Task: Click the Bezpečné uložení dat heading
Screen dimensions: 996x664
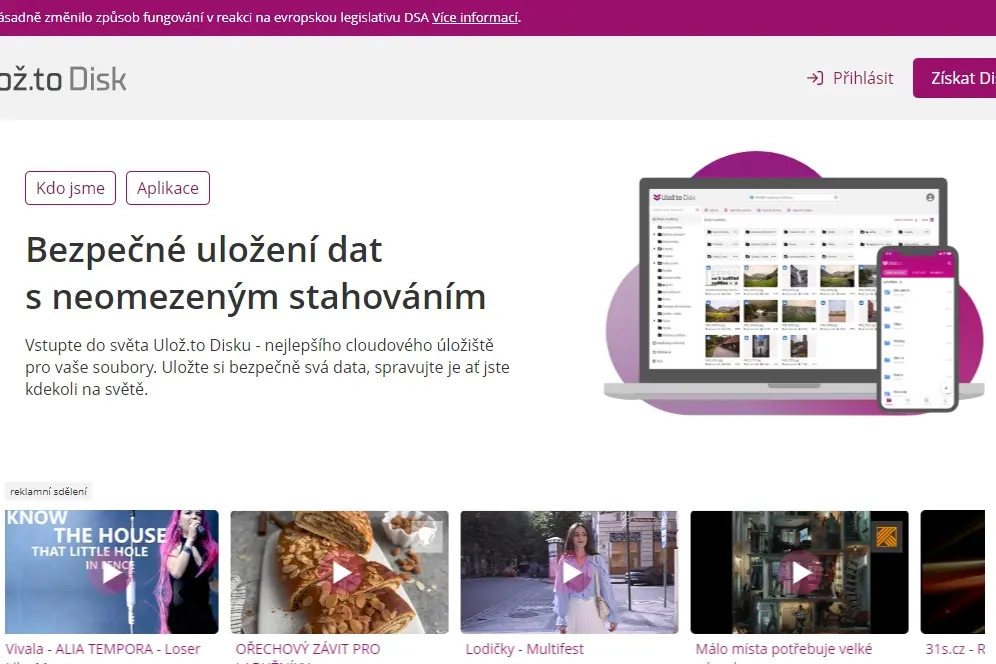Action: click(255, 273)
